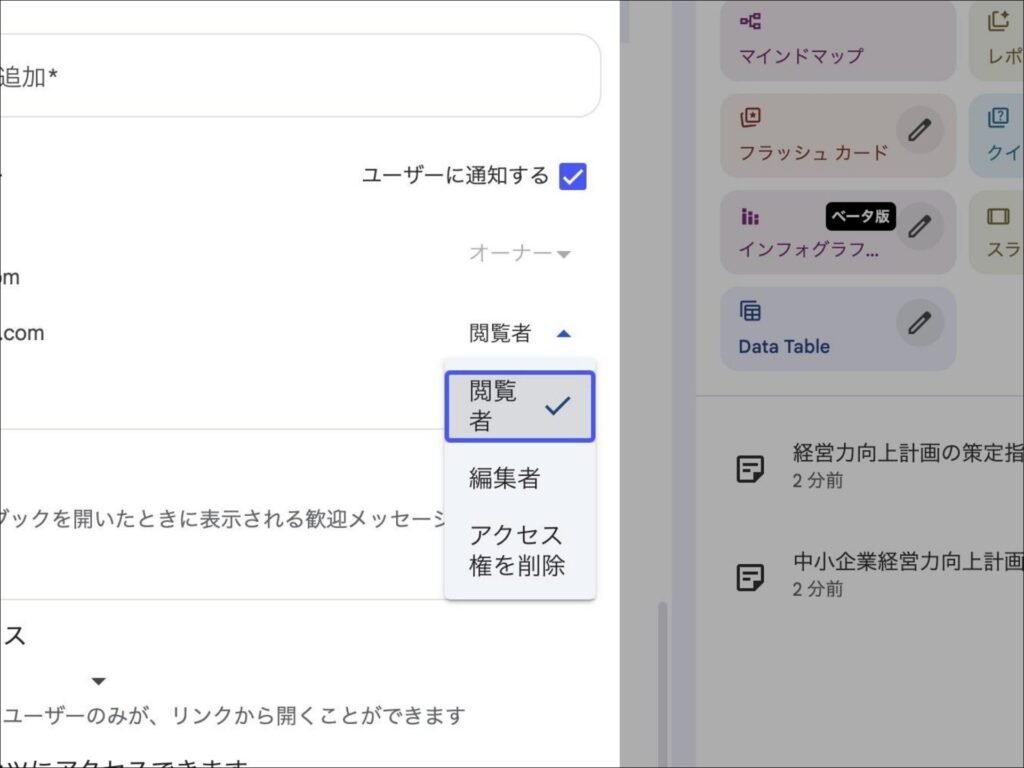Viewport: 1024px width, 768px height.
Task: Click the note icon beside 中小企業経営力向上計画
Action: (x=751, y=577)
